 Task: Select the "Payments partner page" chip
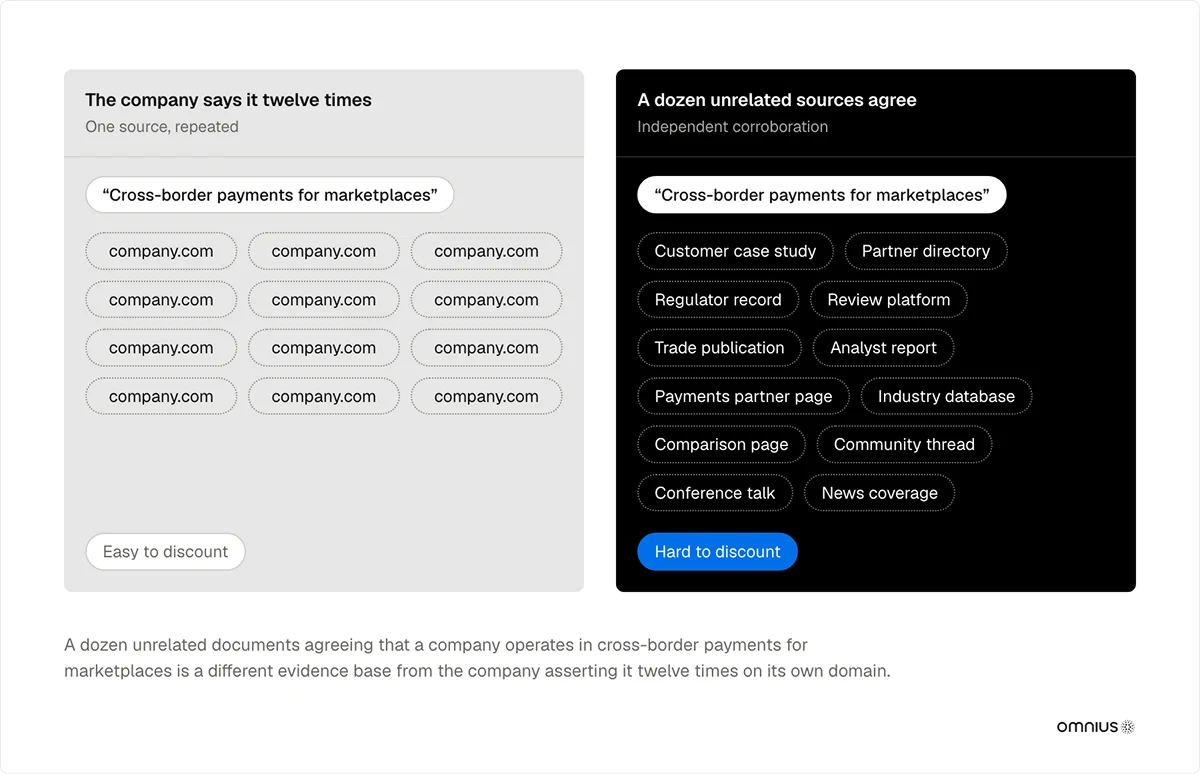pyautogui.click(x=743, y=397)
